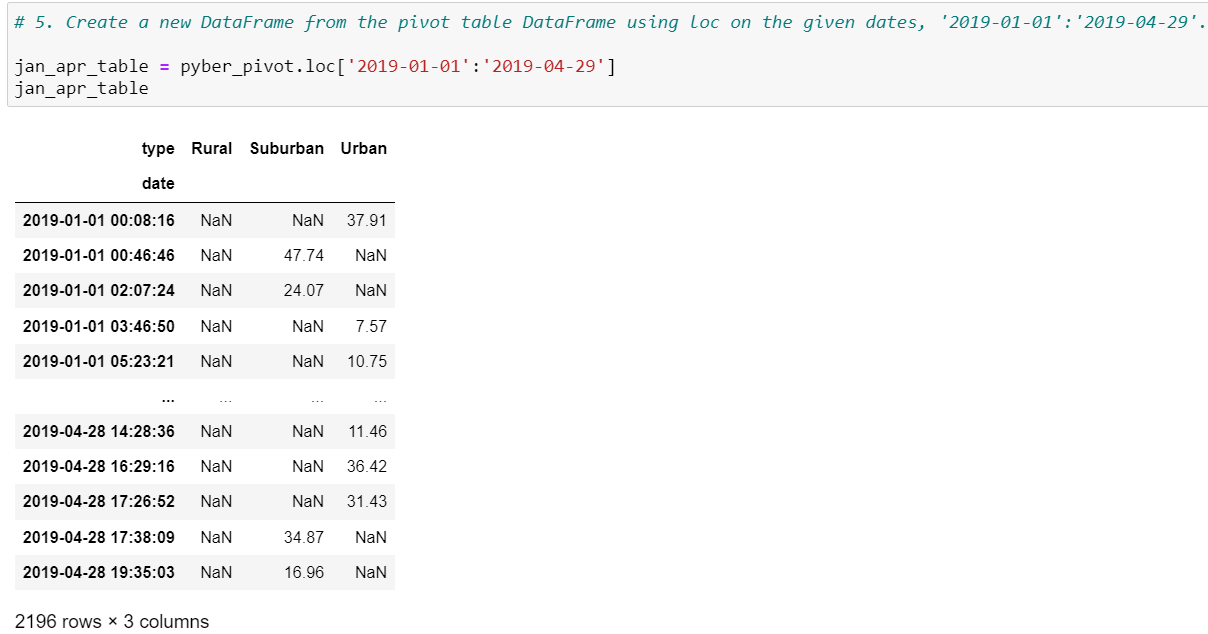Click the Suburban value 47.74
The width and height of the screenshot is (1208, 634).
click(x=304, y=255)
